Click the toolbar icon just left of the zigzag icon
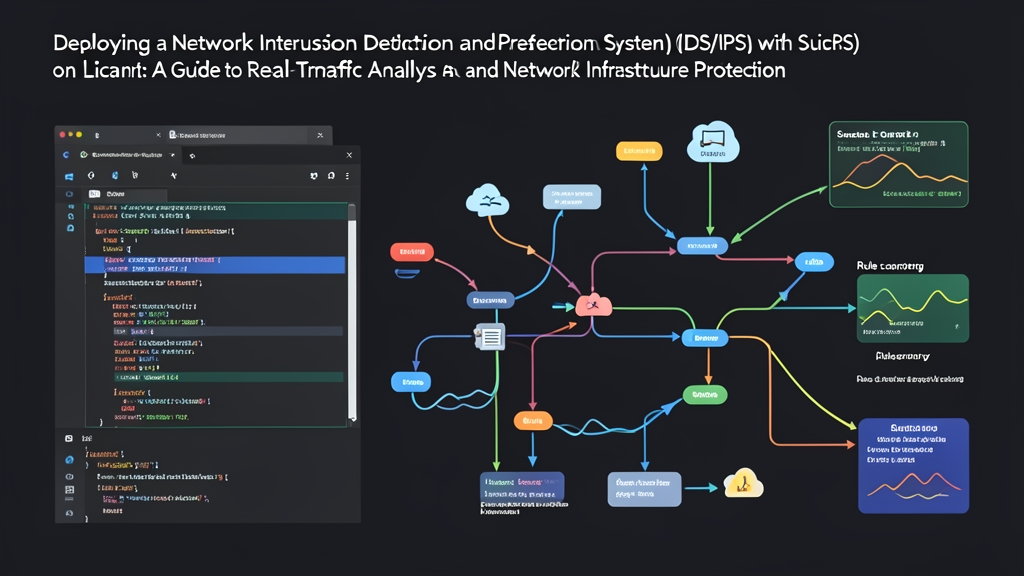This screenshot has width=1024, height=576. point(135,176)
